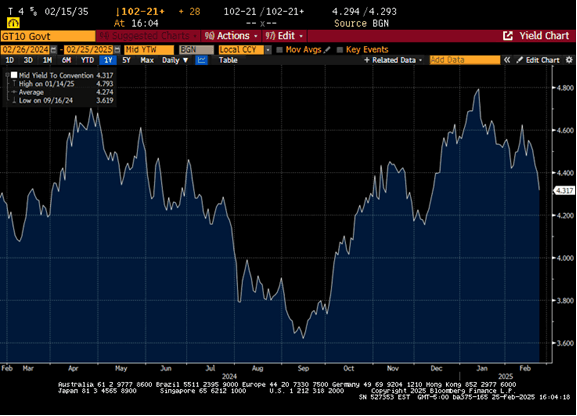
Task: Click the Mid YTW yield field
Action: (x=149, y=50)
